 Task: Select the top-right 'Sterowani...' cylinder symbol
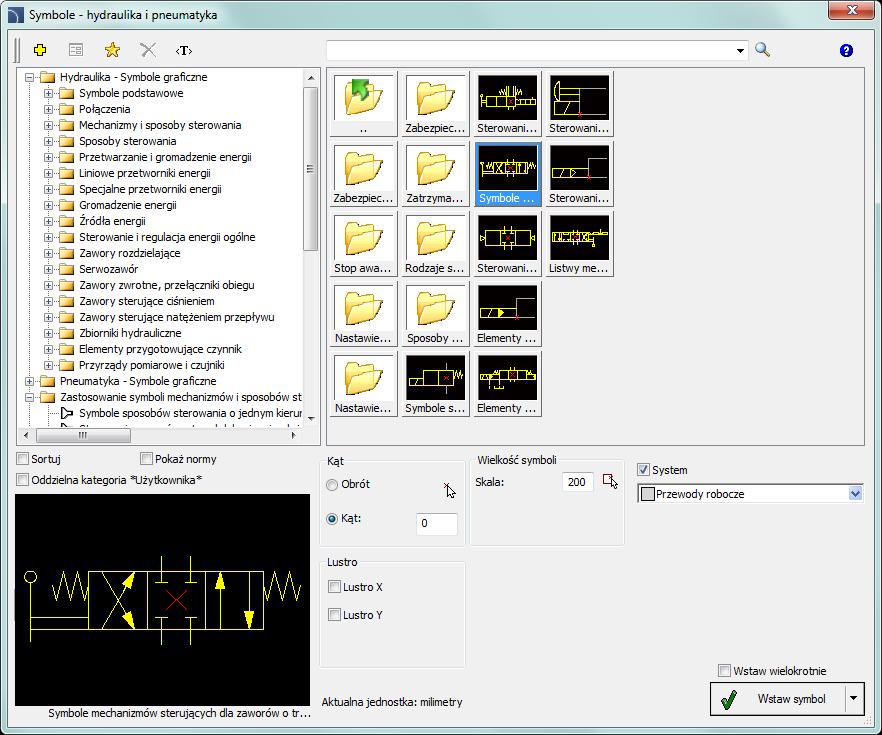click(579, 104)
